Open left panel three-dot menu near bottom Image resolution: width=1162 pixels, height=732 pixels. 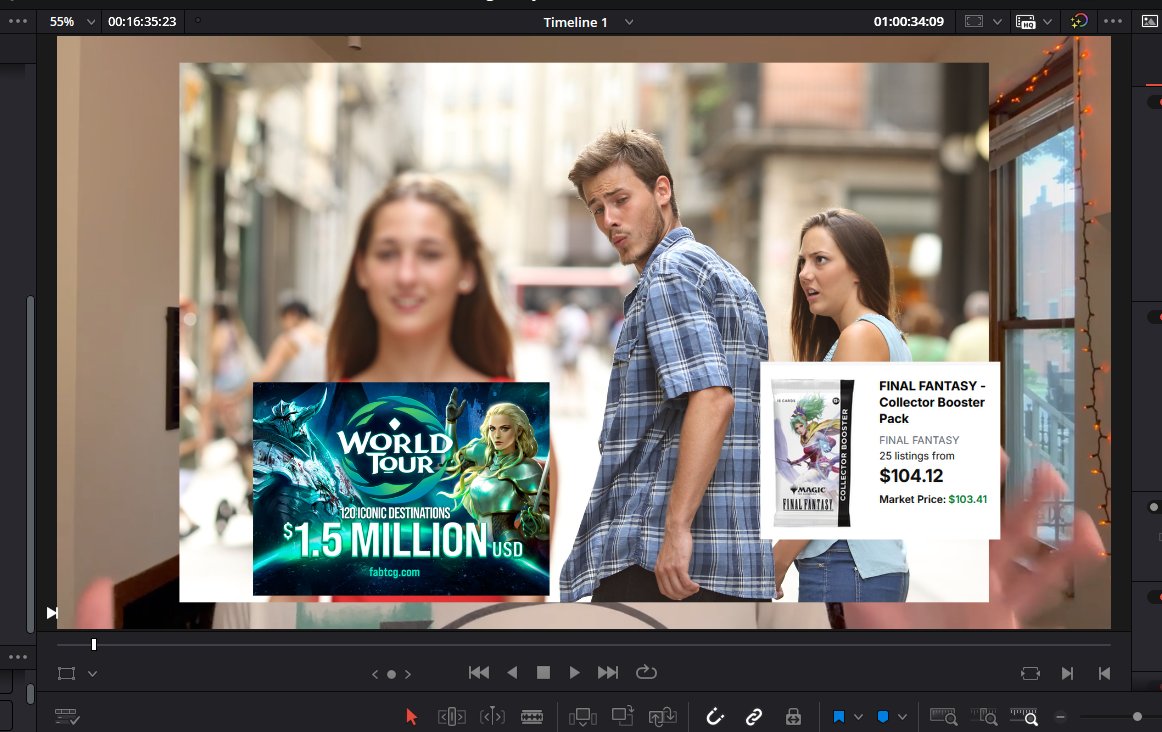(18, 656)
